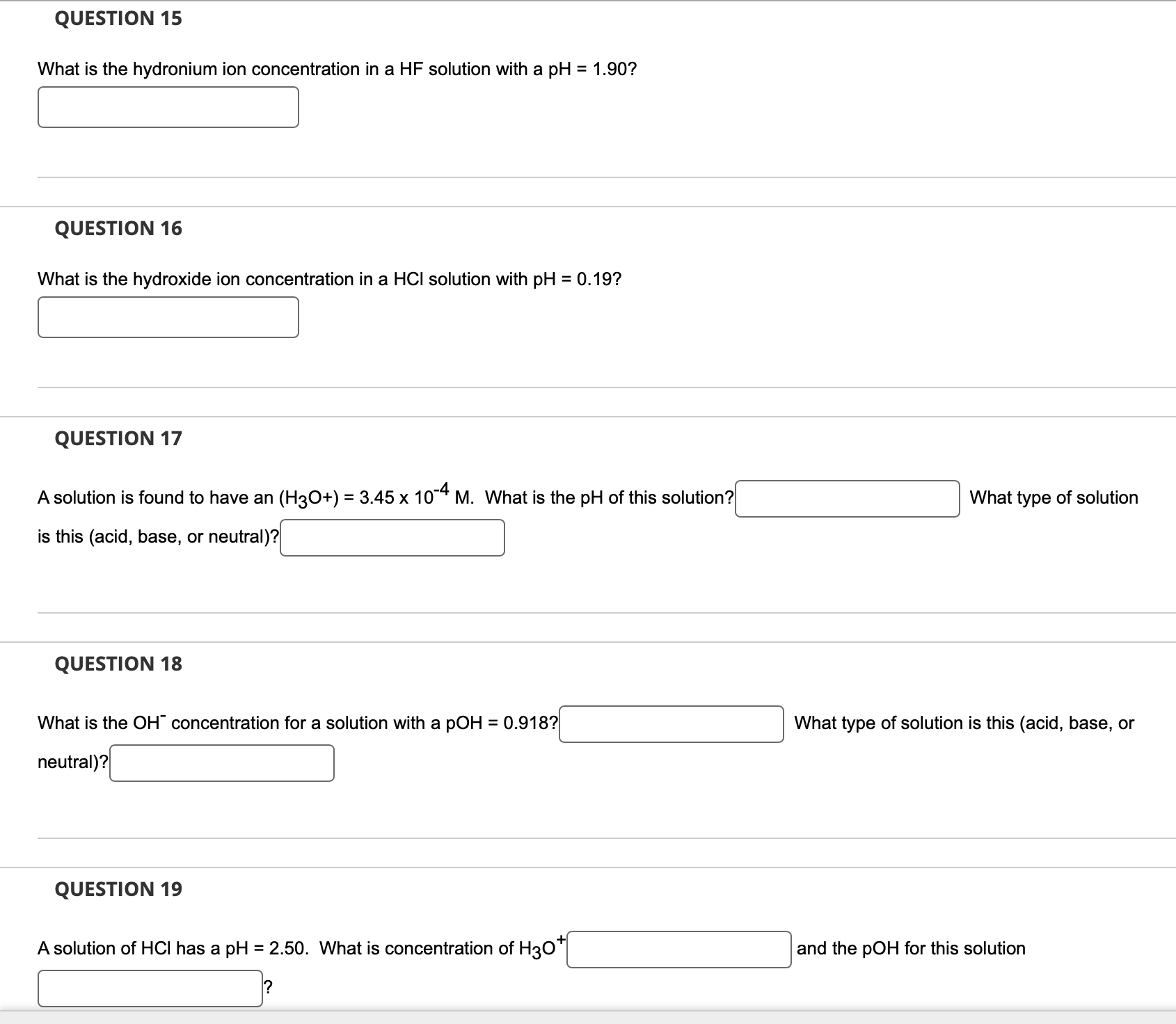Click the solution type field in Question 17
The width and height of the screenshot is (1176, 1024).
(392, 537)
